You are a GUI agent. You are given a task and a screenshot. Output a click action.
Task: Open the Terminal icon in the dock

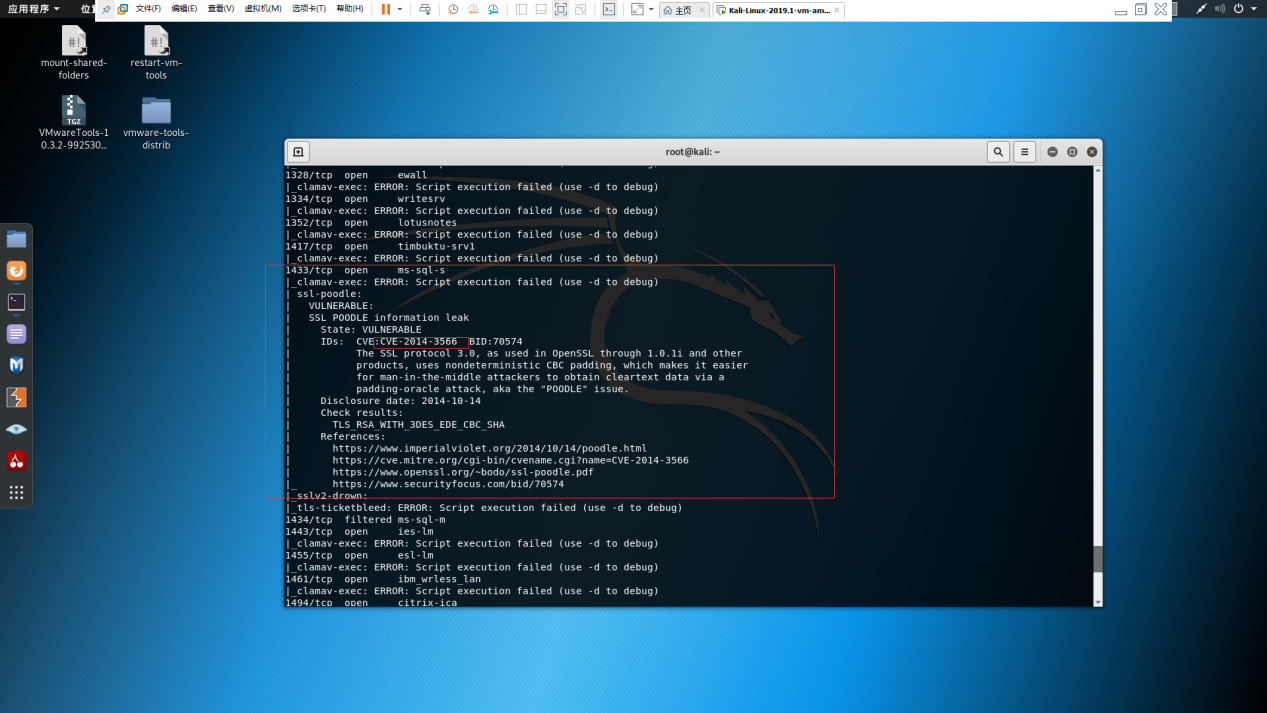click(16, 302)
